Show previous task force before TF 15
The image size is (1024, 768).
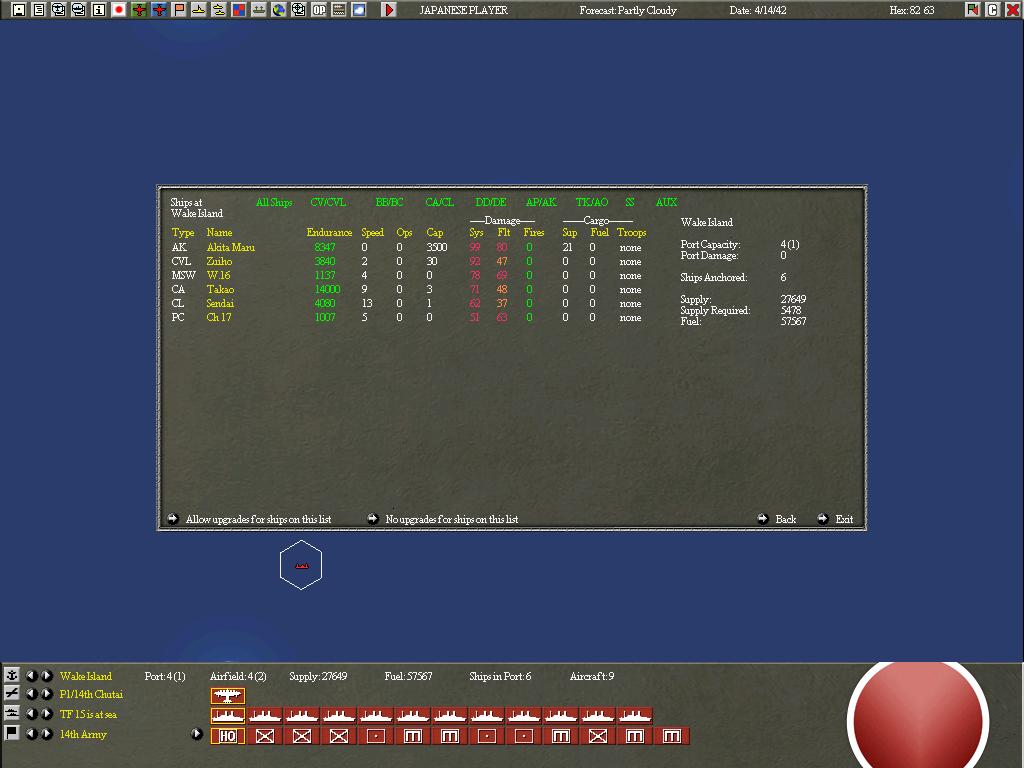(31, 714)
